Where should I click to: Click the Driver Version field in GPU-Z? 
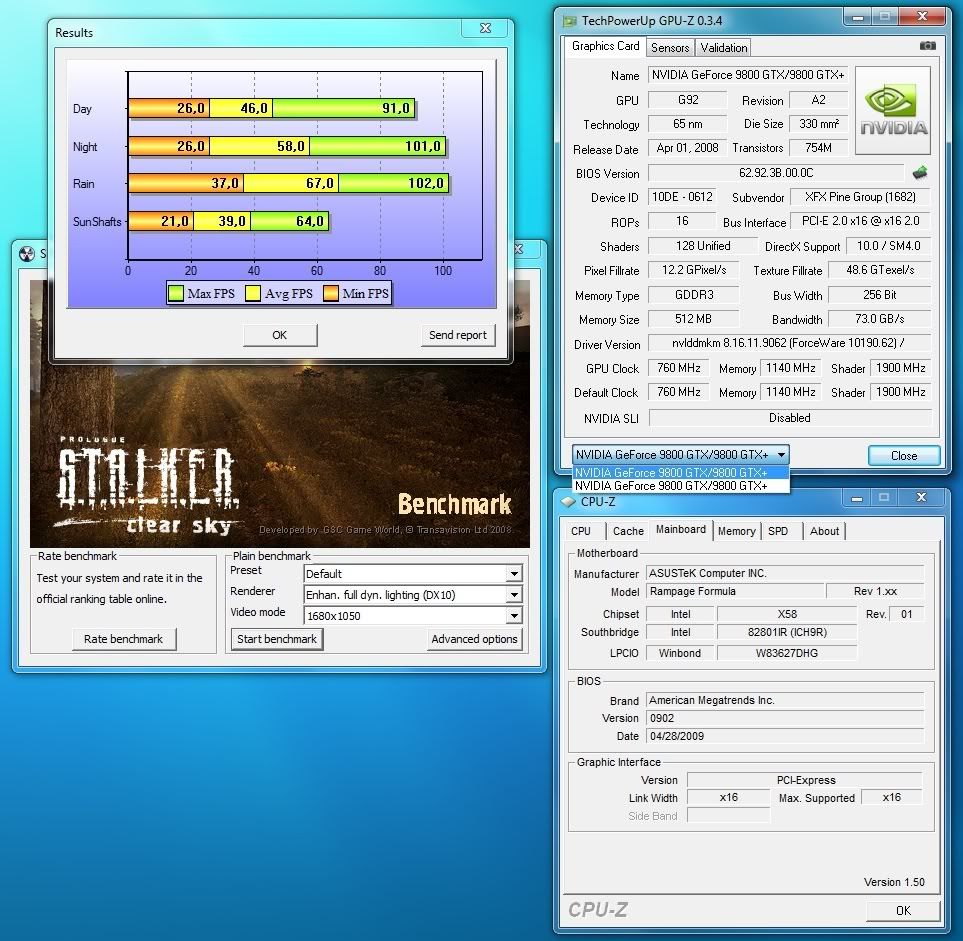point(790,343)
